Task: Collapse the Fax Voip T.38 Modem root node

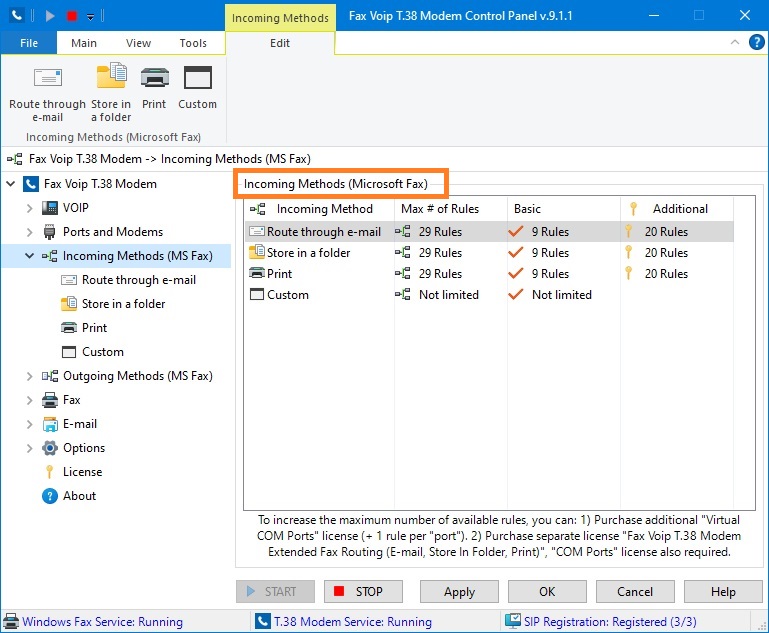Action: 10,184
